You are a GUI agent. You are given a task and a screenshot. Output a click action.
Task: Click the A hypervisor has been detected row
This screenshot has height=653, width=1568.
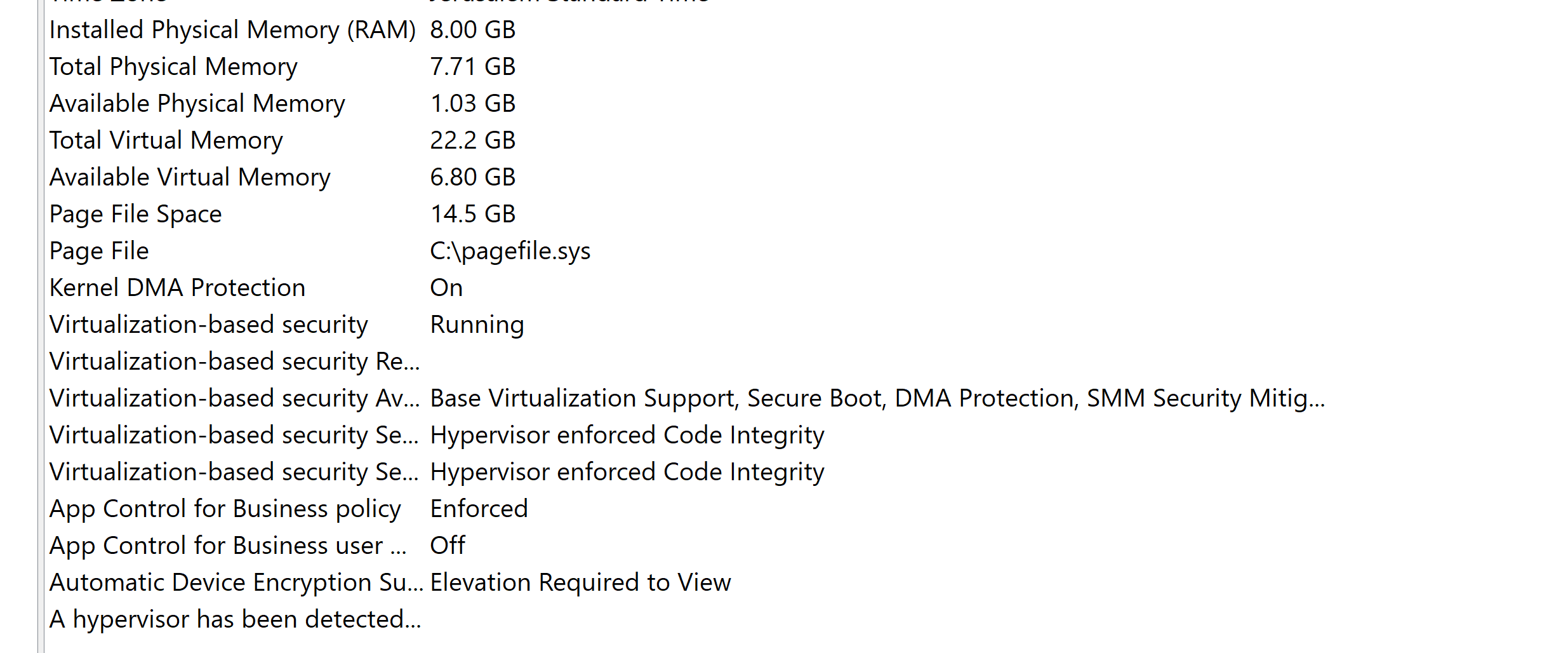[x=235, y=619]
